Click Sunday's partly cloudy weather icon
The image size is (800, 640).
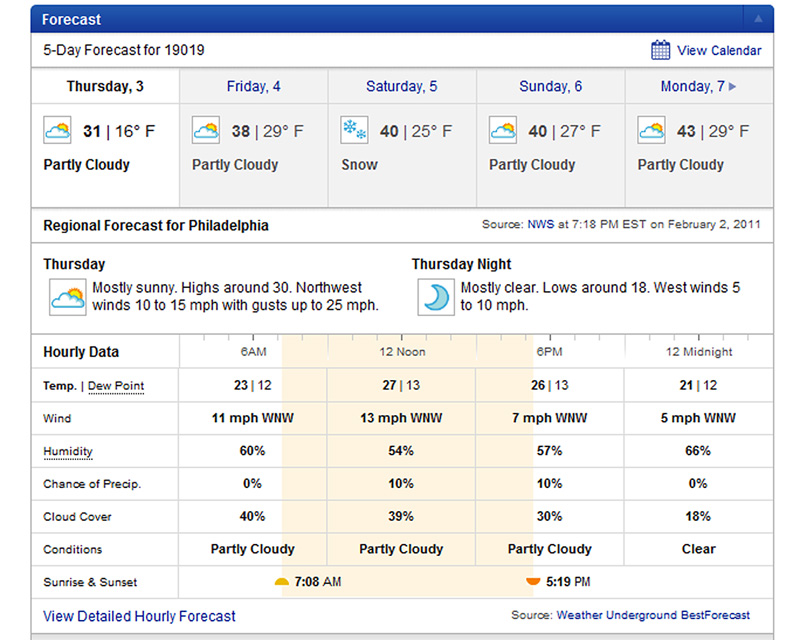503,131
